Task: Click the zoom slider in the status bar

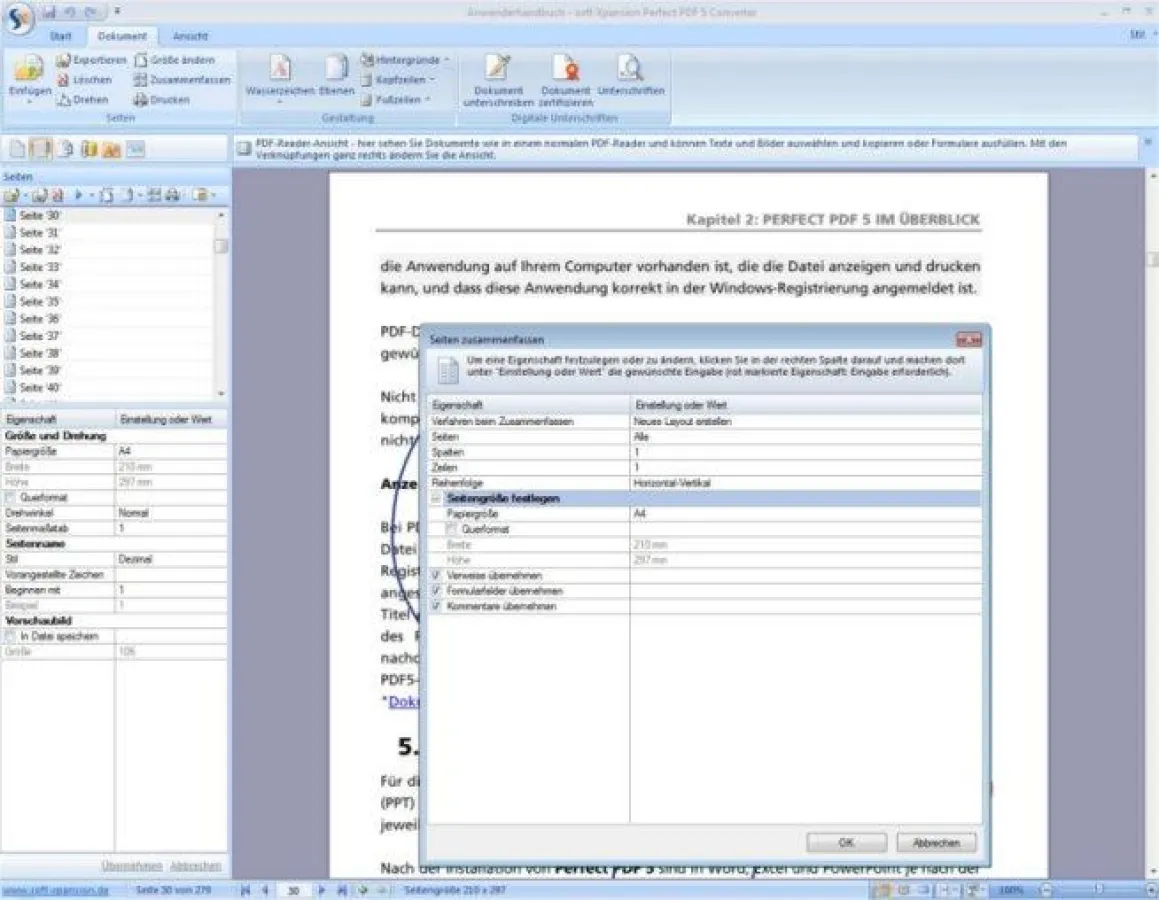Action: coord(1097,889)
